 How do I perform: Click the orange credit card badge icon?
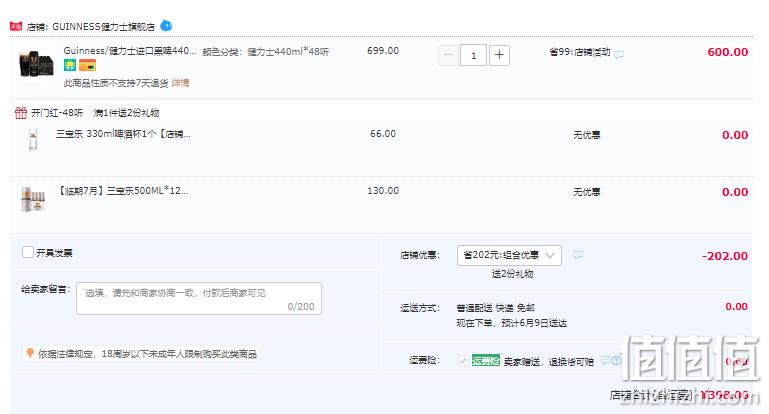87,65
